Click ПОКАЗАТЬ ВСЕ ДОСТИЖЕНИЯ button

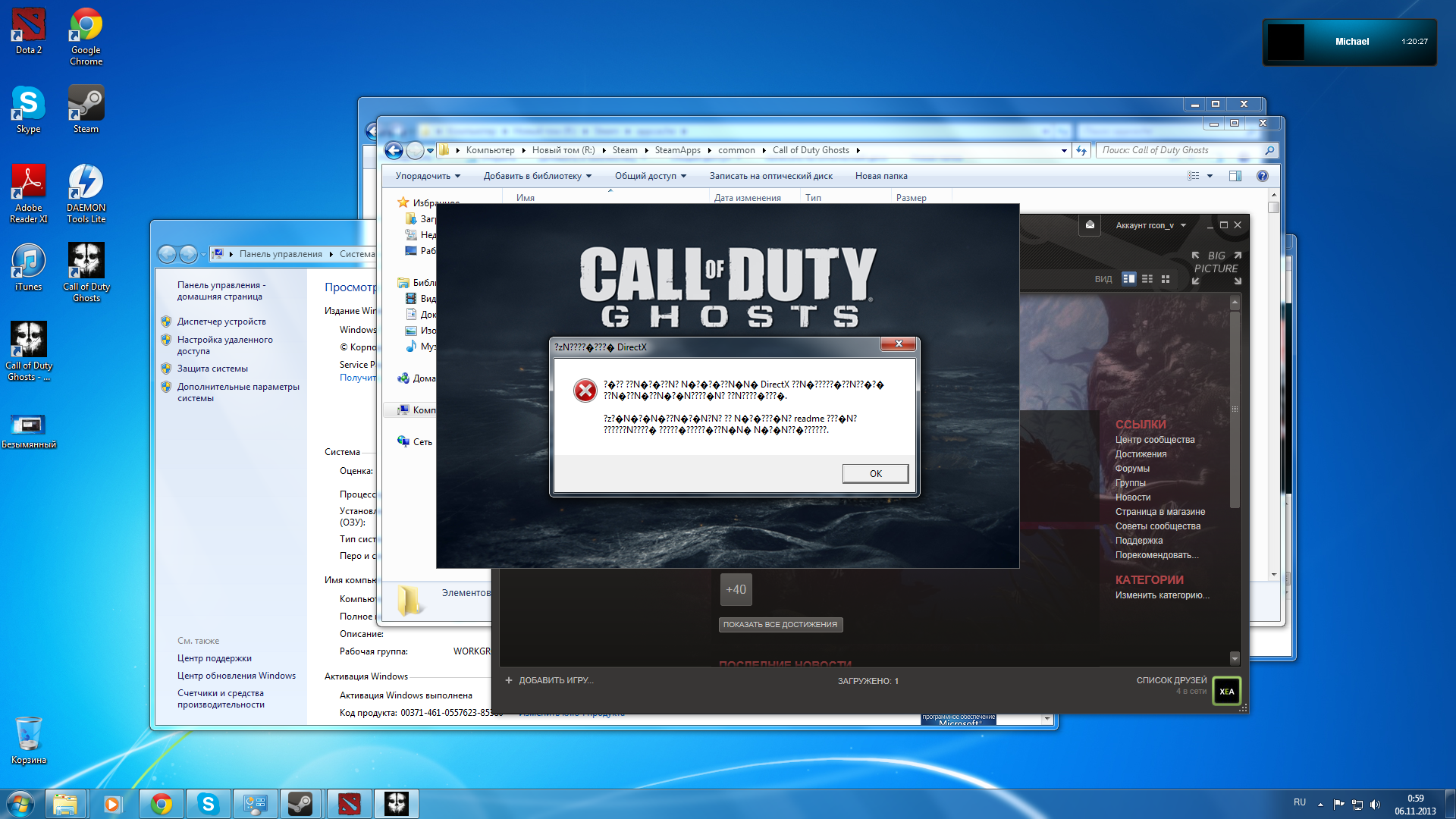pyautogui.click(x=780, y=625)
